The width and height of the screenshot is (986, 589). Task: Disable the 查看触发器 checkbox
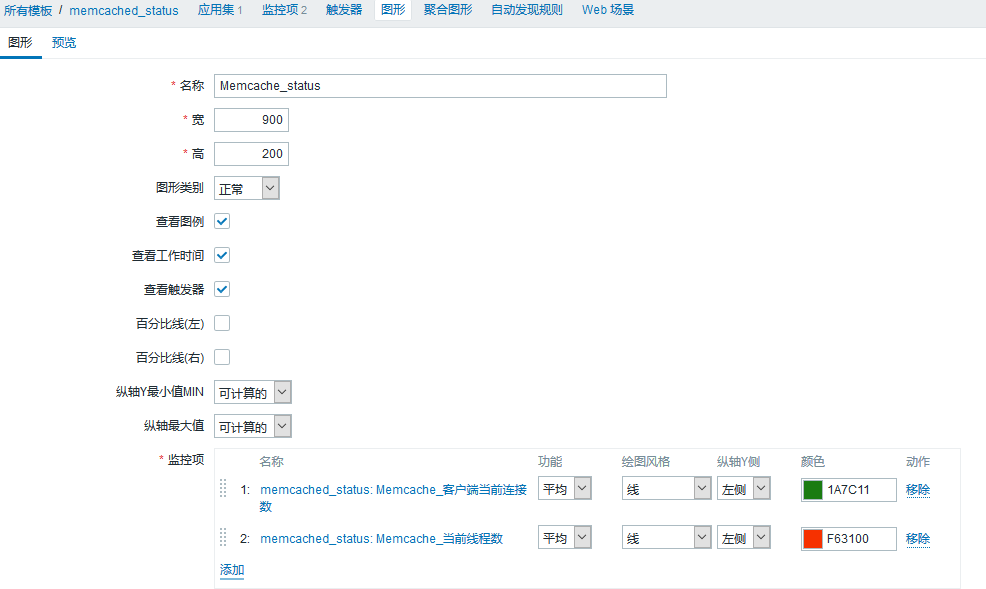[x=223, y=289]
